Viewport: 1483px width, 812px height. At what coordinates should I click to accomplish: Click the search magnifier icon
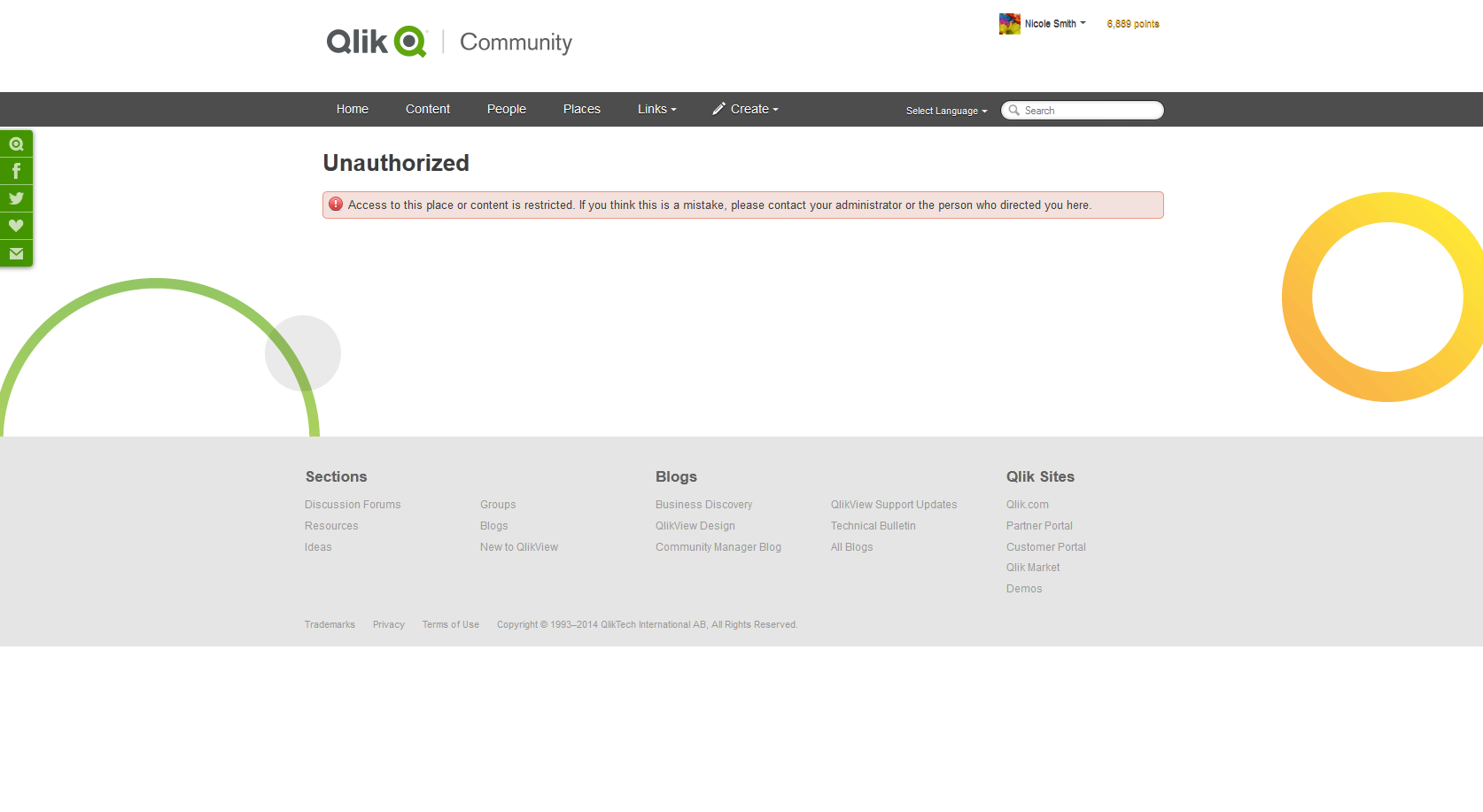pyautogui.click(x=1013, y=111)
